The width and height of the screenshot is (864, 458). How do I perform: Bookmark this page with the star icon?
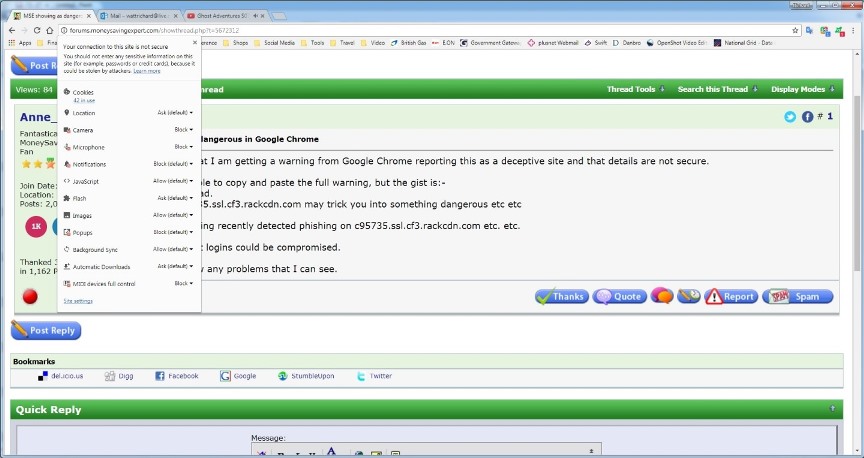coord(795,30)
